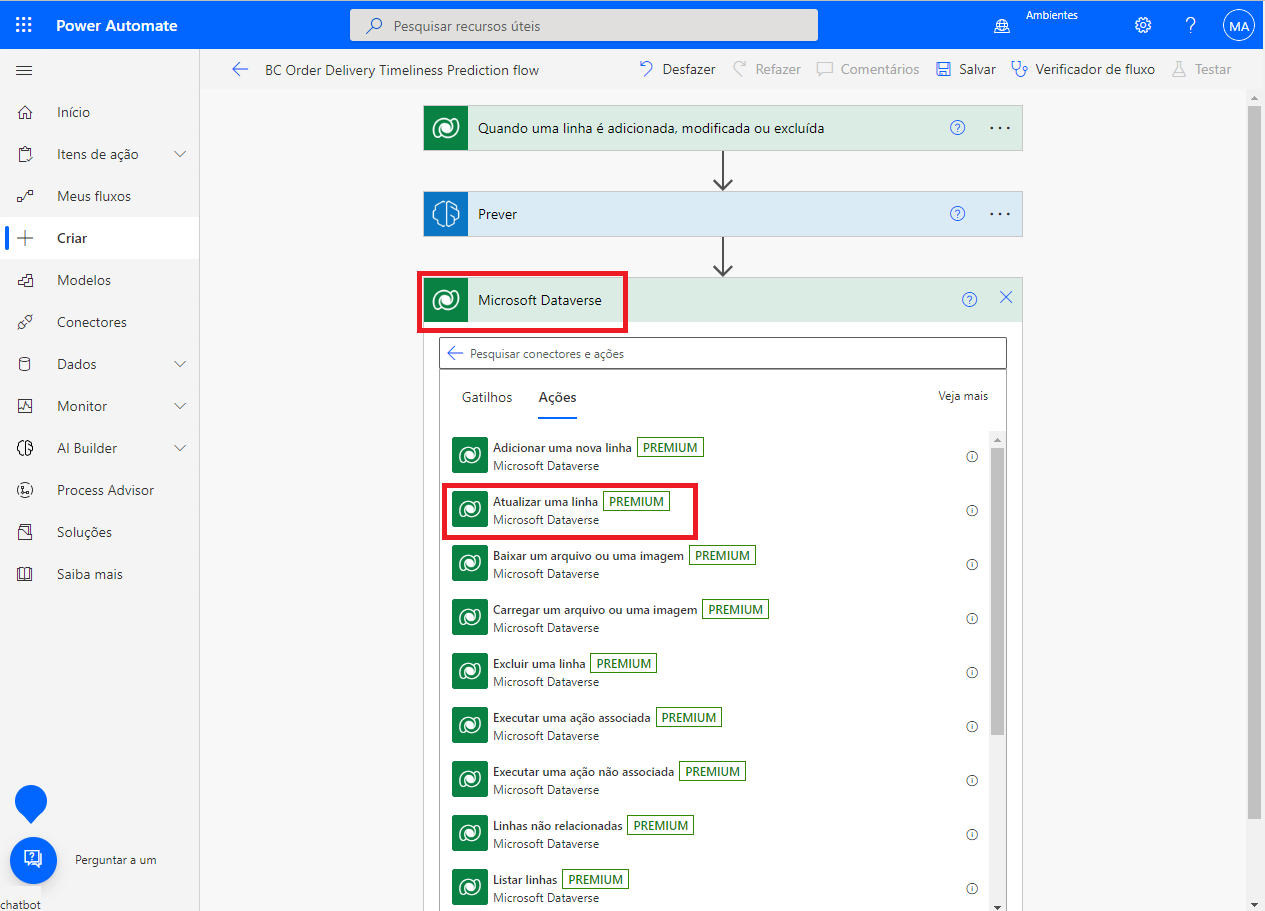Select Excluir uma linha action
Viewport: 1265px width, 911px height.
click(x=715, y=672)
